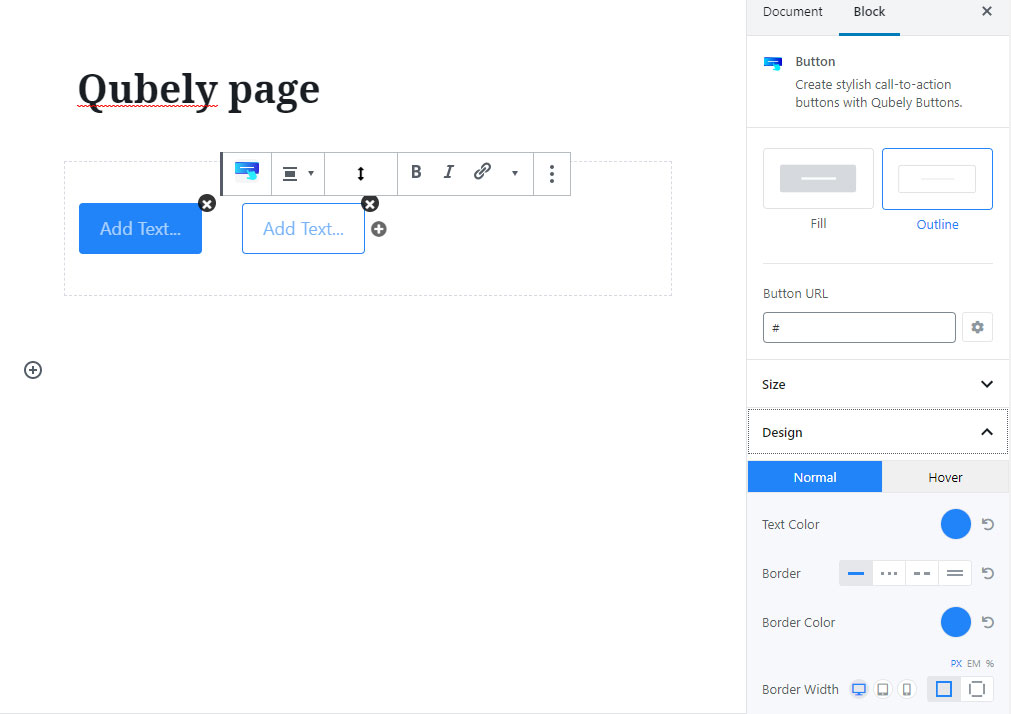Reset the Border Color
This screenshot has width=1011, height=714.
pyautogui.click(x=987, y=622)
